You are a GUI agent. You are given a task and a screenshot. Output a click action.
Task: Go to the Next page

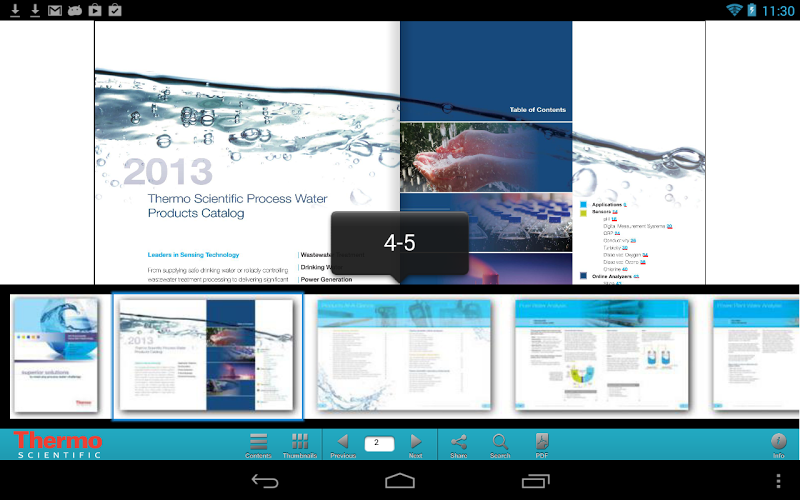(416, 445)
